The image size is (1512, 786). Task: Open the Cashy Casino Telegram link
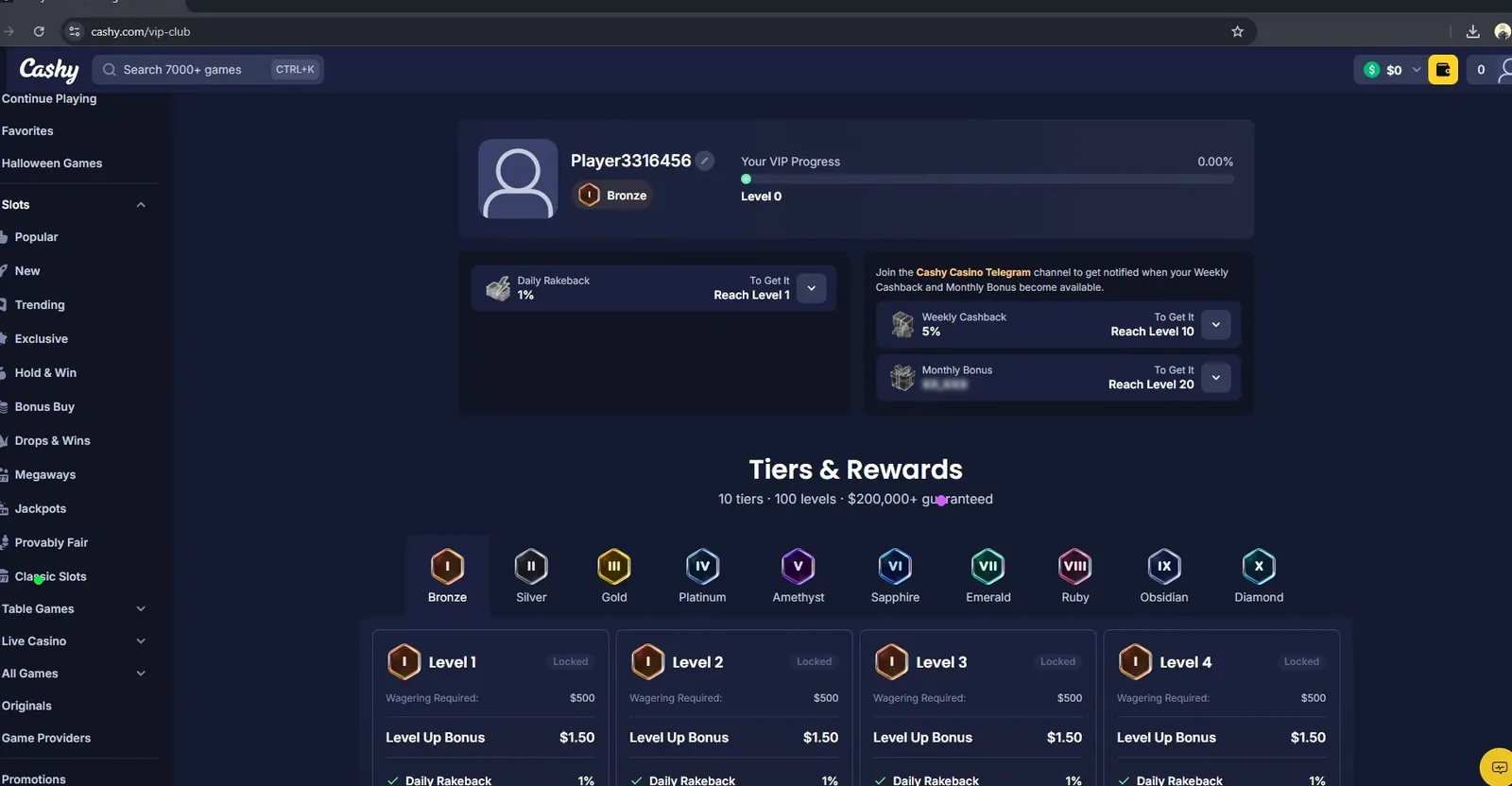(973, 272)
